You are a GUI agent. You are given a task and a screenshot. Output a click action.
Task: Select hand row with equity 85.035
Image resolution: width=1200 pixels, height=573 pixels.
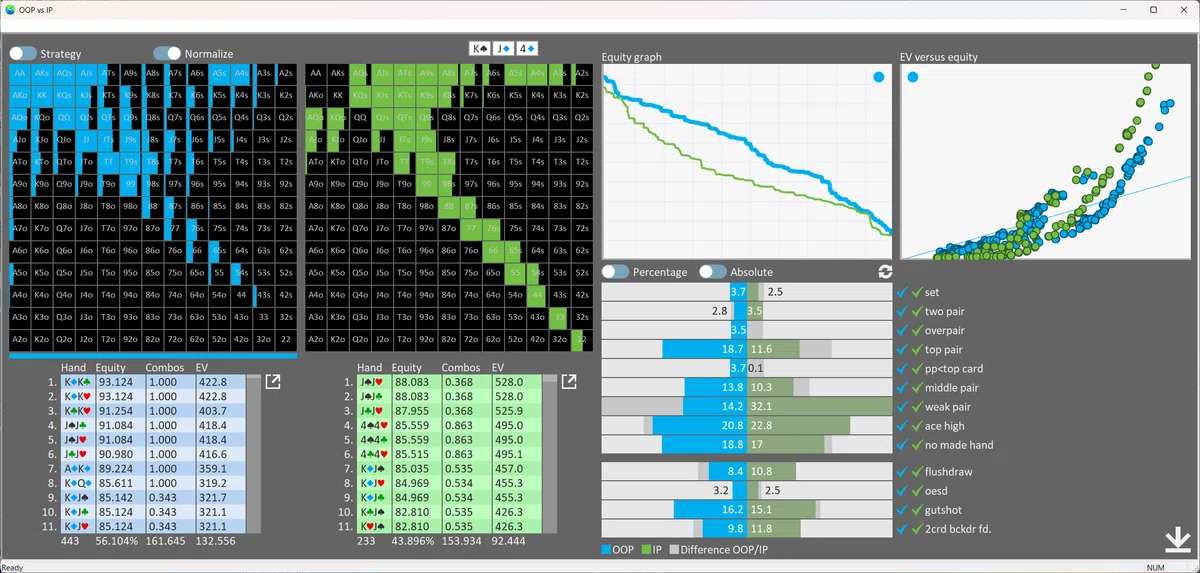coord(449,467)
